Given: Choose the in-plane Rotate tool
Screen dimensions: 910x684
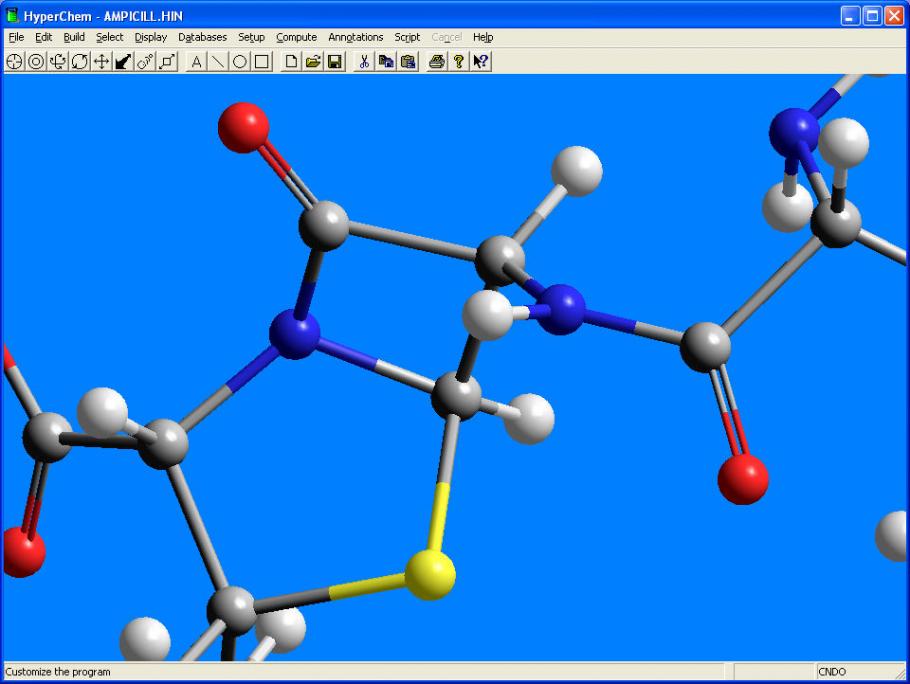Looking at the screenshot, I should tap(79, 61).
